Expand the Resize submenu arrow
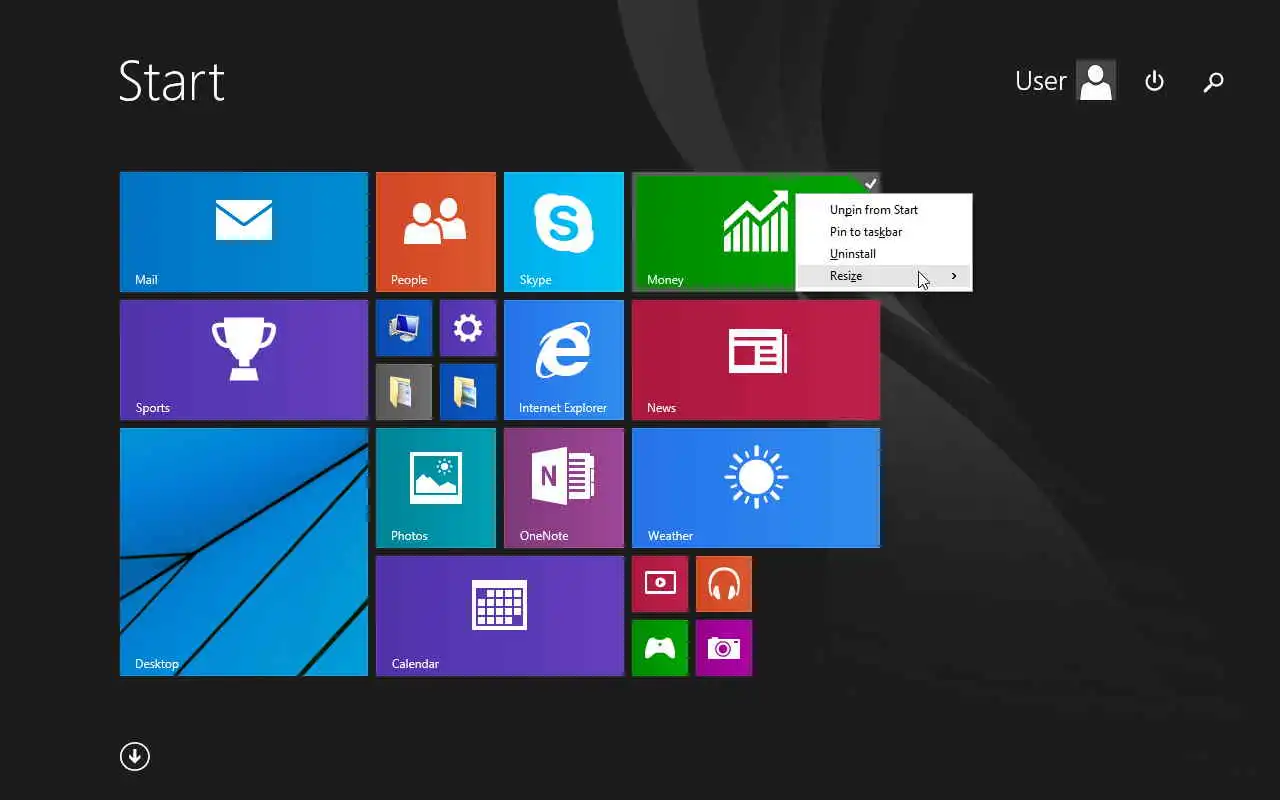Image resolution: width=1280 pixels, height=800 pixels. [x=954, y=276]
